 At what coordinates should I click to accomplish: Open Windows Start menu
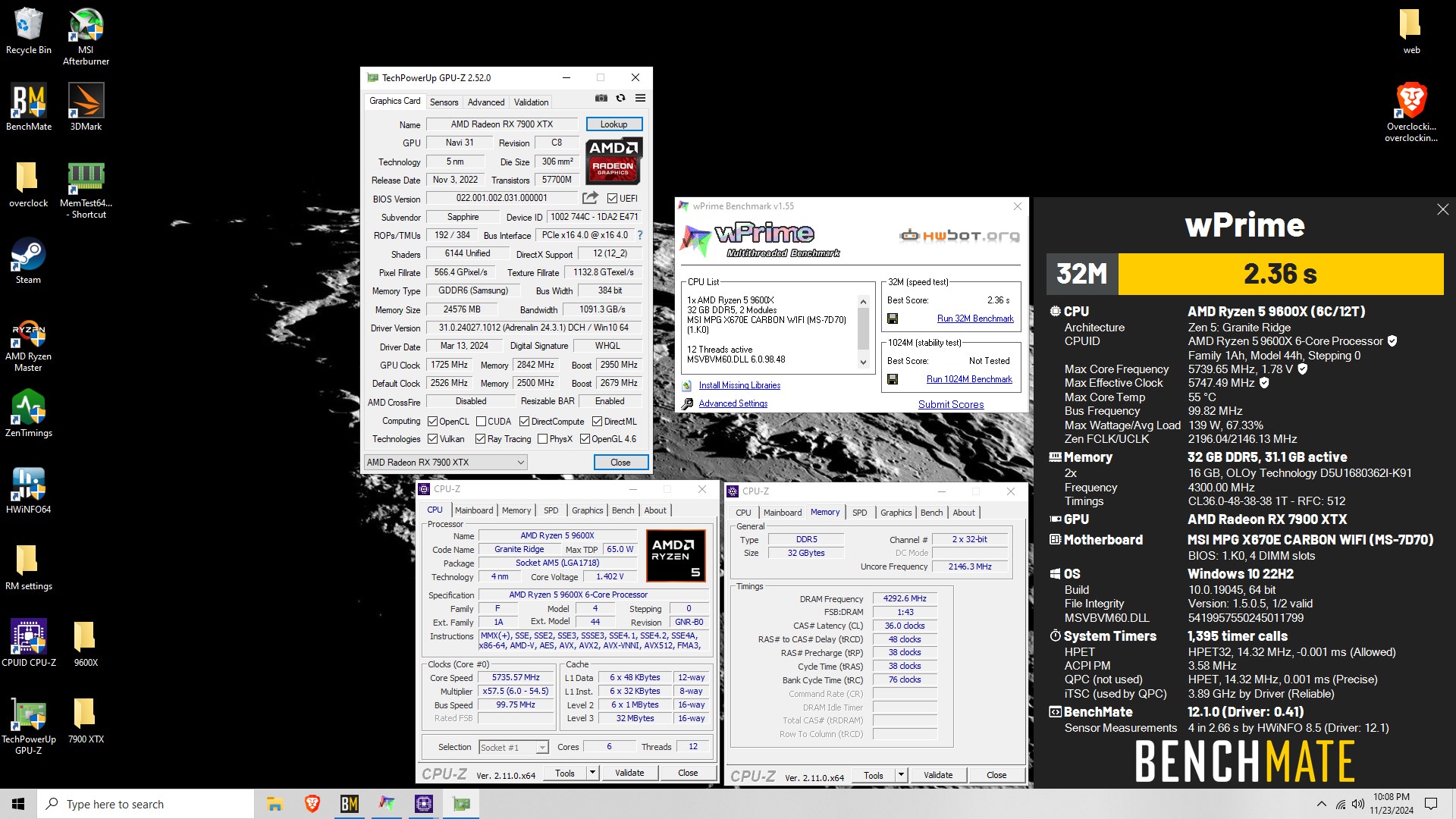[18, 804]
